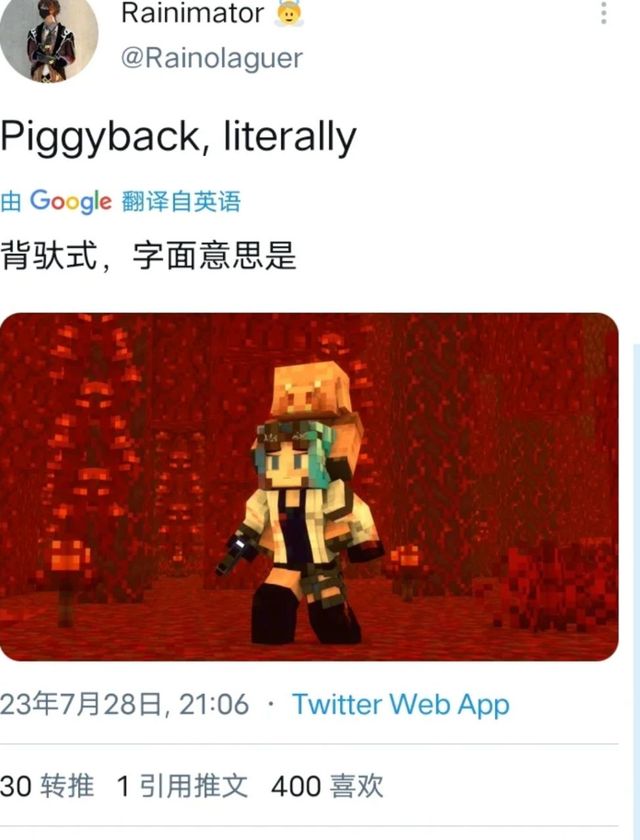View the 400 likes list
The image size is (640, 840).
point(327,786)
